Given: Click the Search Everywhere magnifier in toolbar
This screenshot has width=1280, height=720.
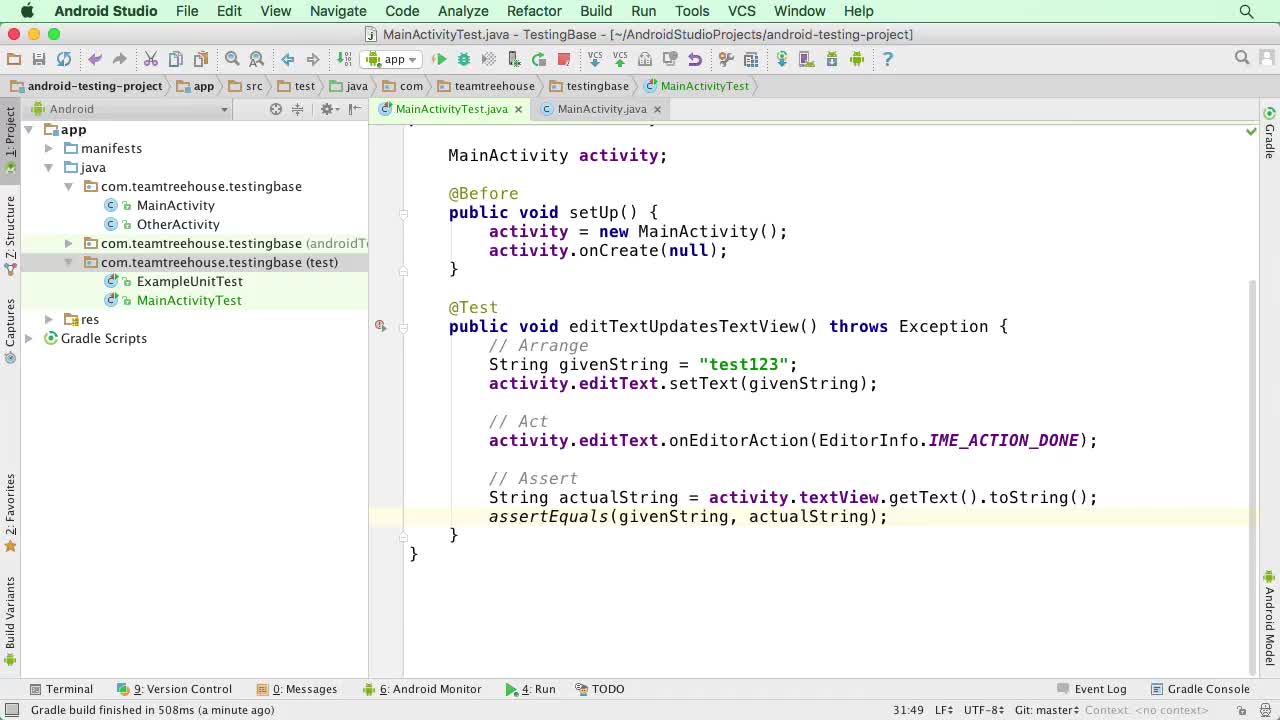Looking at the screenshot, I should pyautogui.click(x=1242, y=58).
